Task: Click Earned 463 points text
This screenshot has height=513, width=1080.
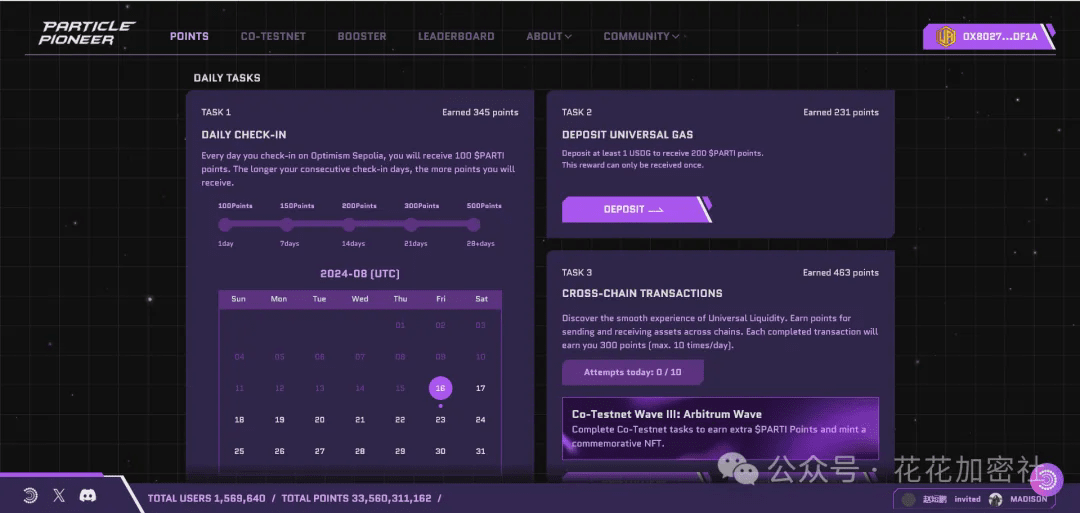Action: [841, 273]
